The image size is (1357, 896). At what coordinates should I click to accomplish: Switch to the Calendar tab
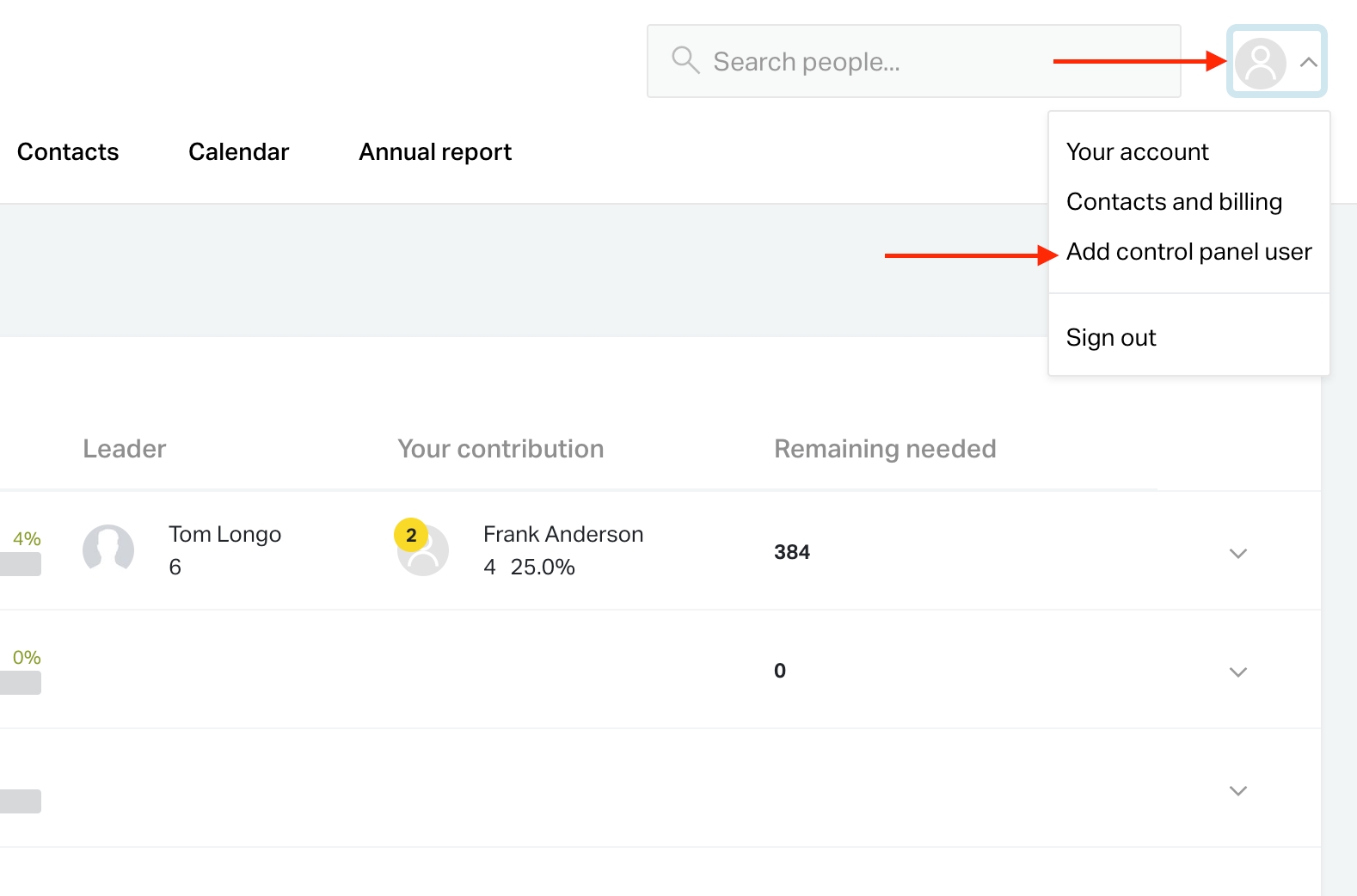[238, 152]
